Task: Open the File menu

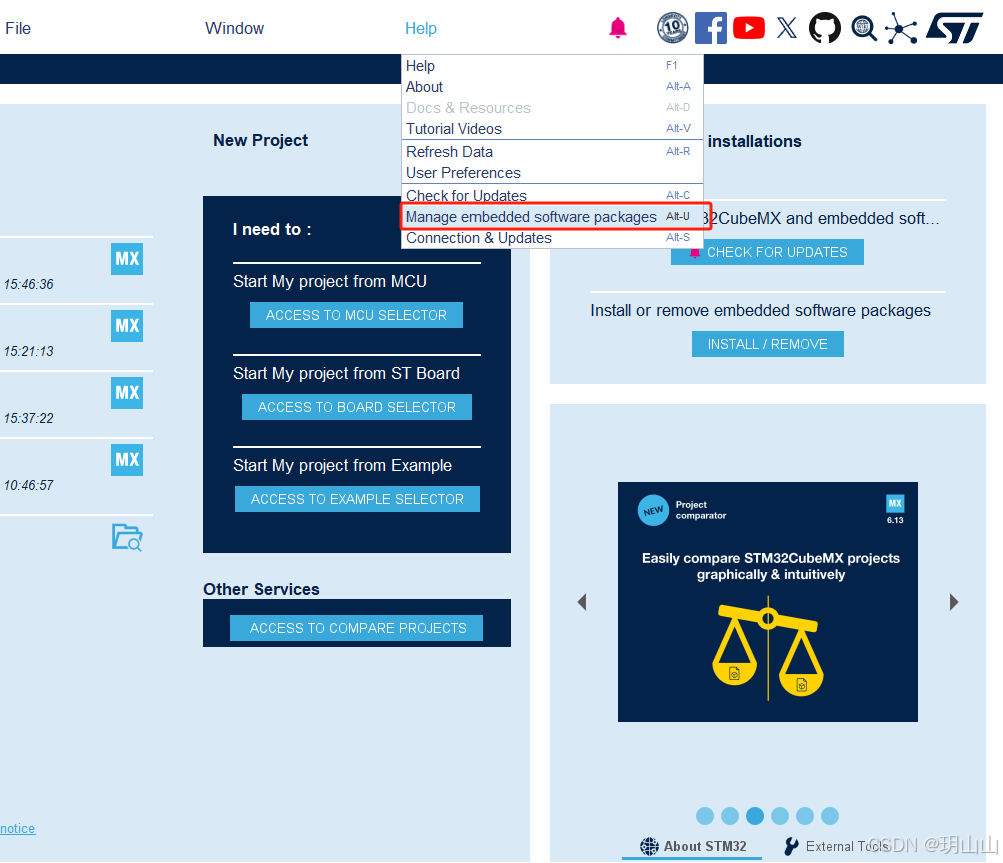Action: 18,28
